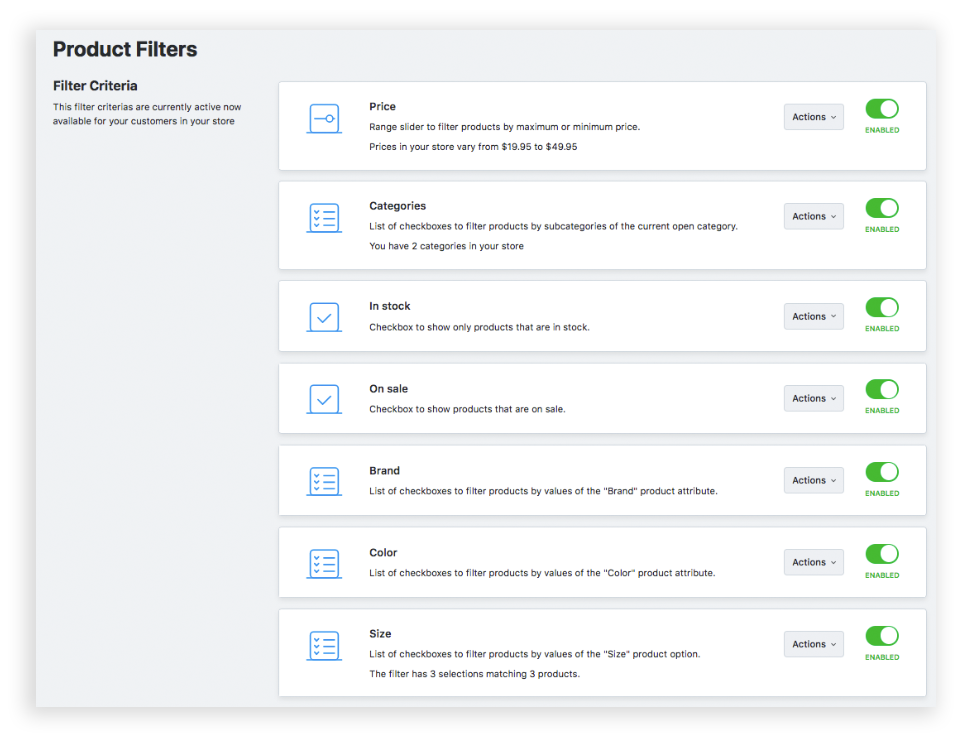Expand Actions menu for Brand filter
The height and width of the screenshot is (742, 967).
pos(813,480)
